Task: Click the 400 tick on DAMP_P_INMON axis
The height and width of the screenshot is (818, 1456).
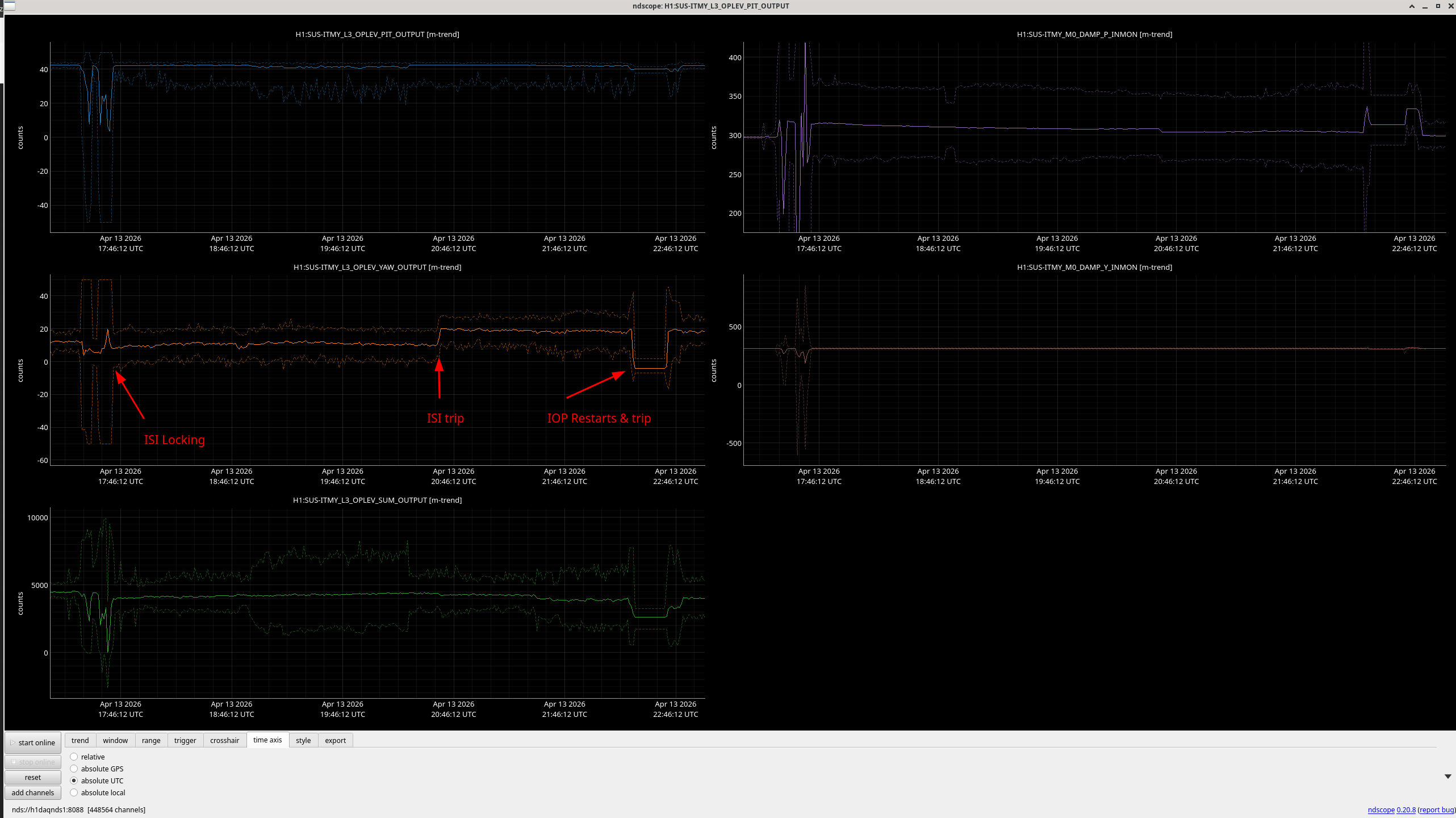Action: (x=735, y=57)
